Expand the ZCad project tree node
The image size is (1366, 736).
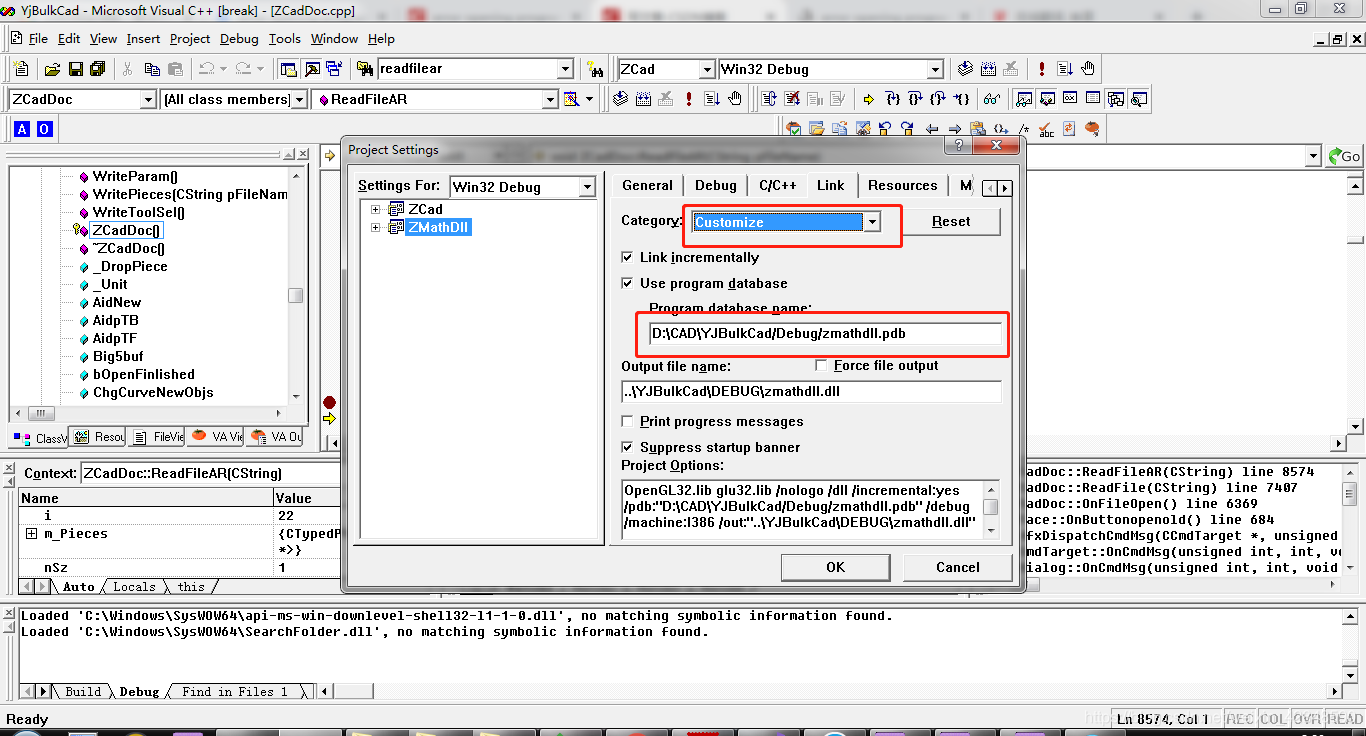[375, 209]
